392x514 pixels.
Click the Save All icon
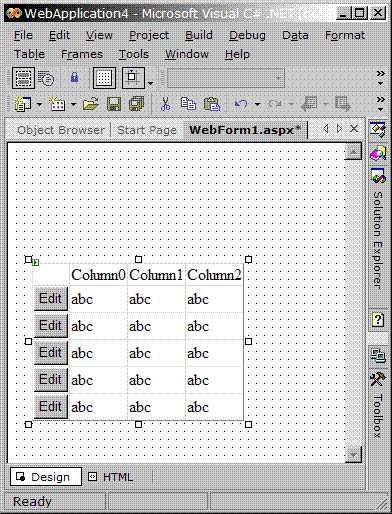pos(136,104)
